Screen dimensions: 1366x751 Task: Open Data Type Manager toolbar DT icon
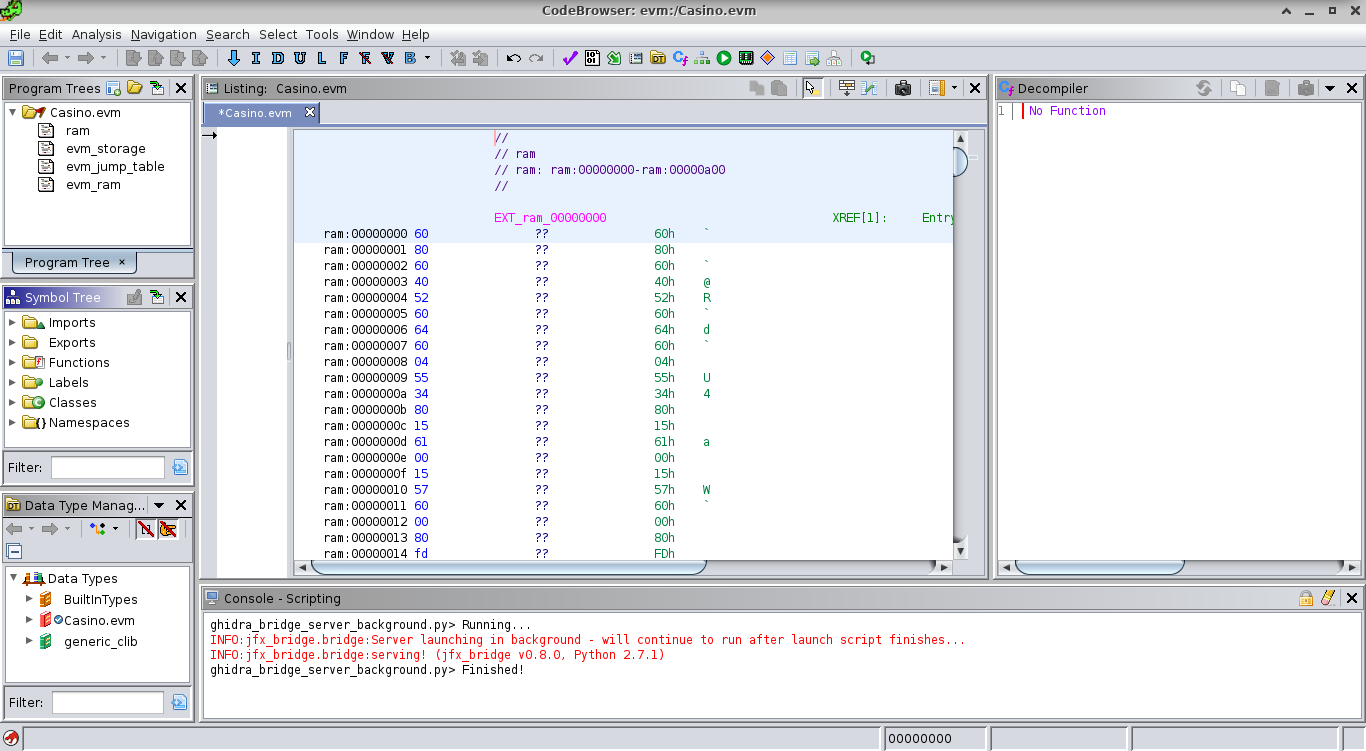[658, 58]
